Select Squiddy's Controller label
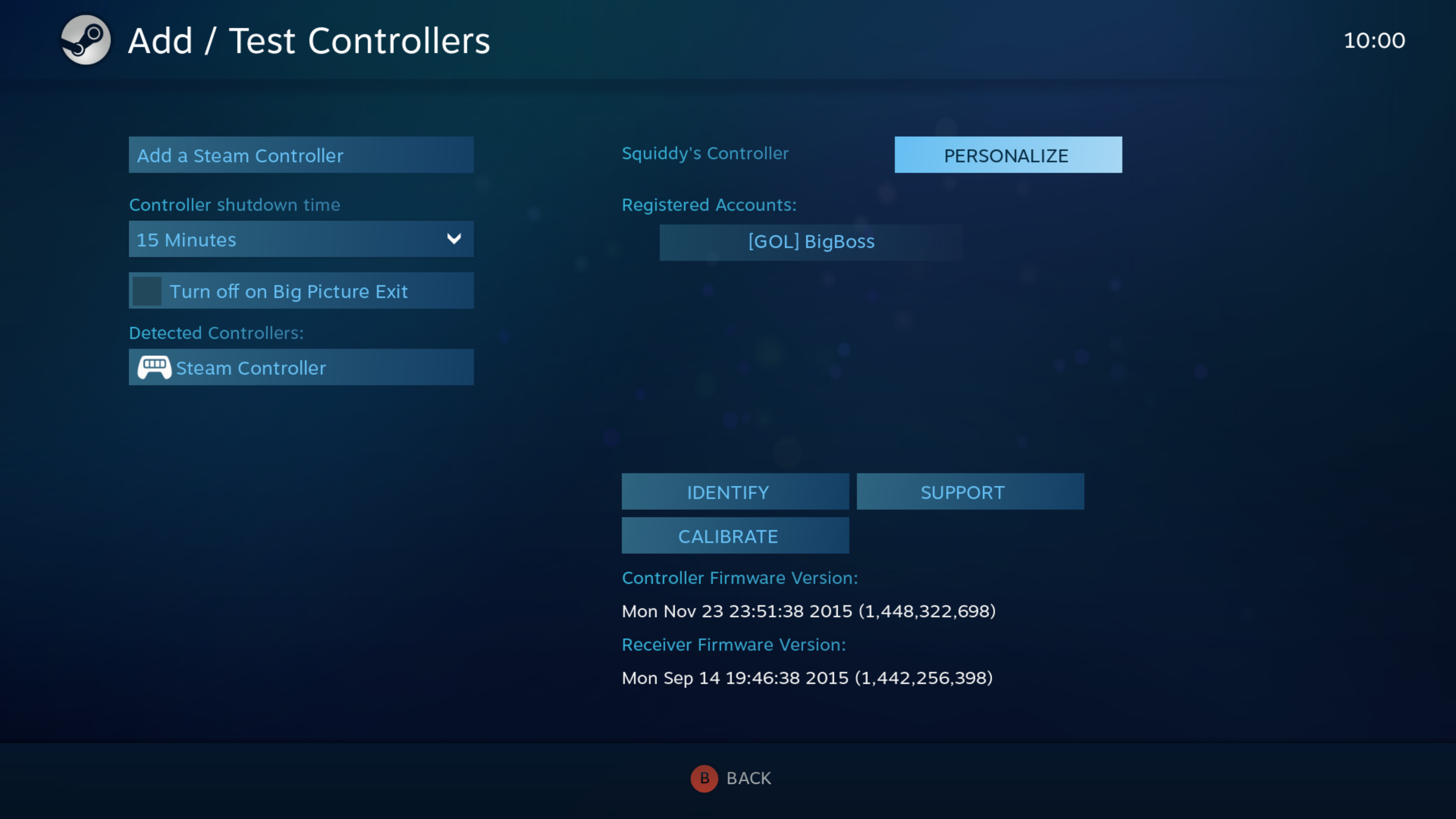This screenshot has height=819, width=1456. (705, 153)
